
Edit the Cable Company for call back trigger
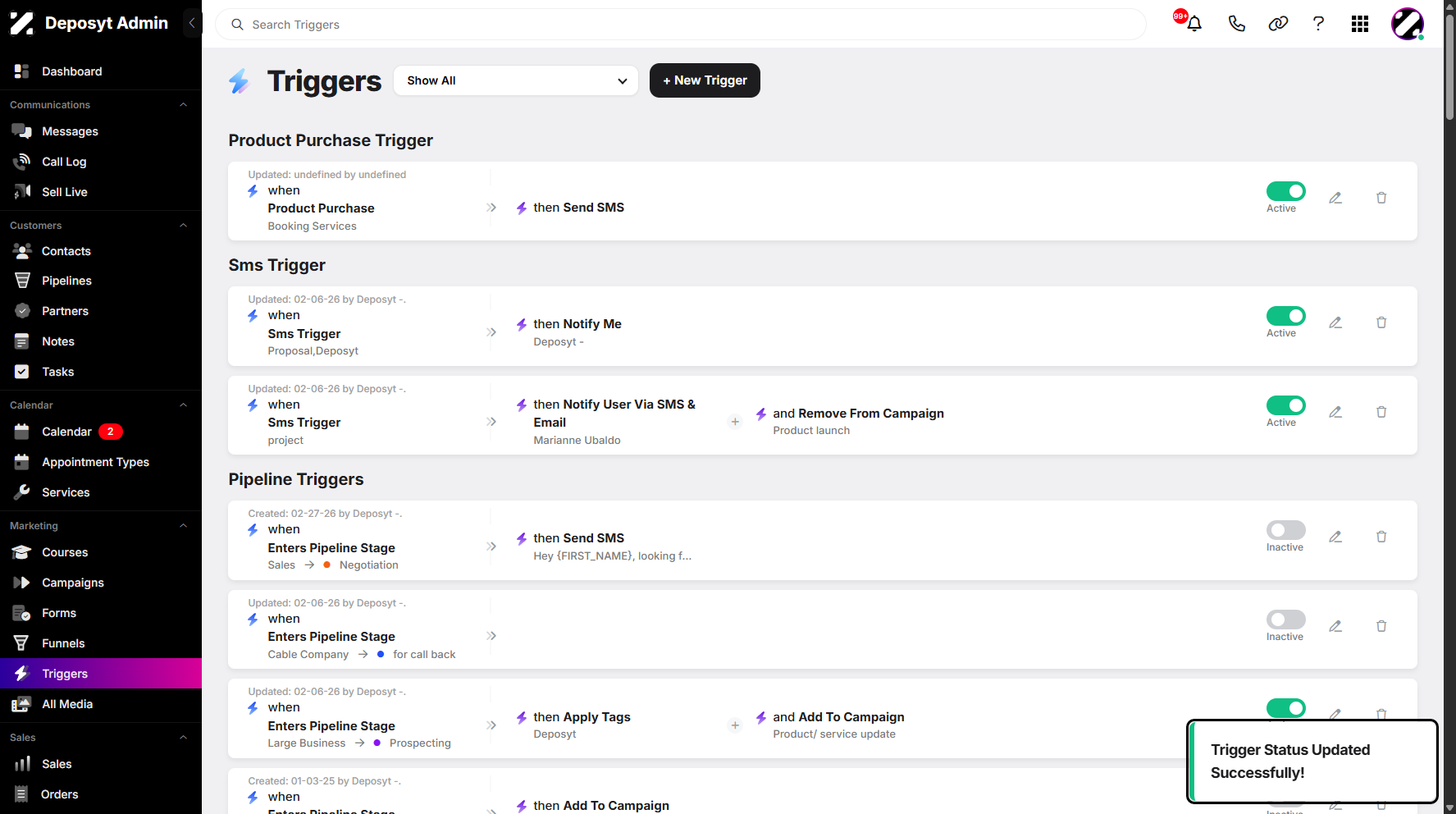pos(1335,626)
